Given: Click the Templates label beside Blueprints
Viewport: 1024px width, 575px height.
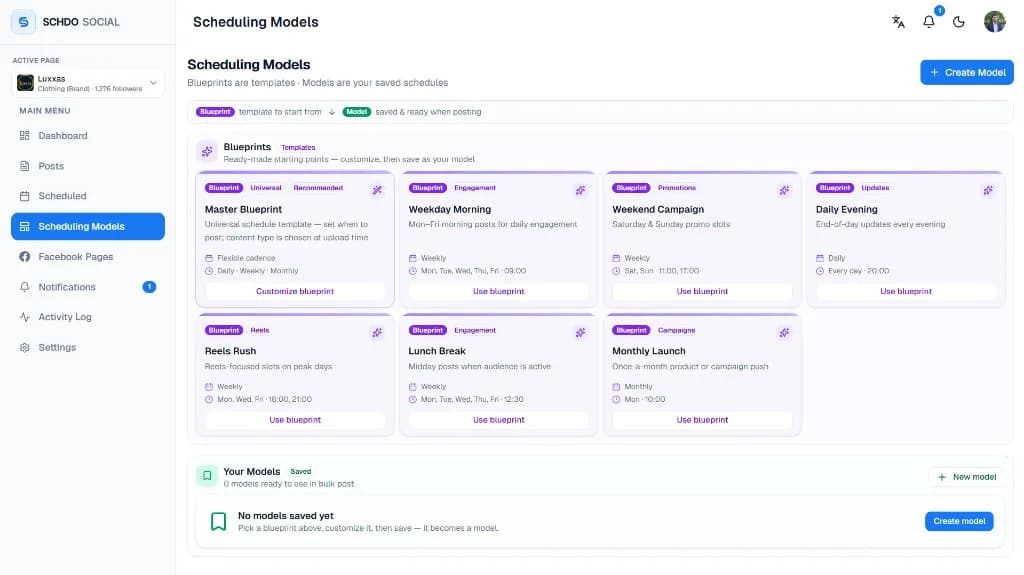Looking at the screenshot, I should tap(298, 148).
